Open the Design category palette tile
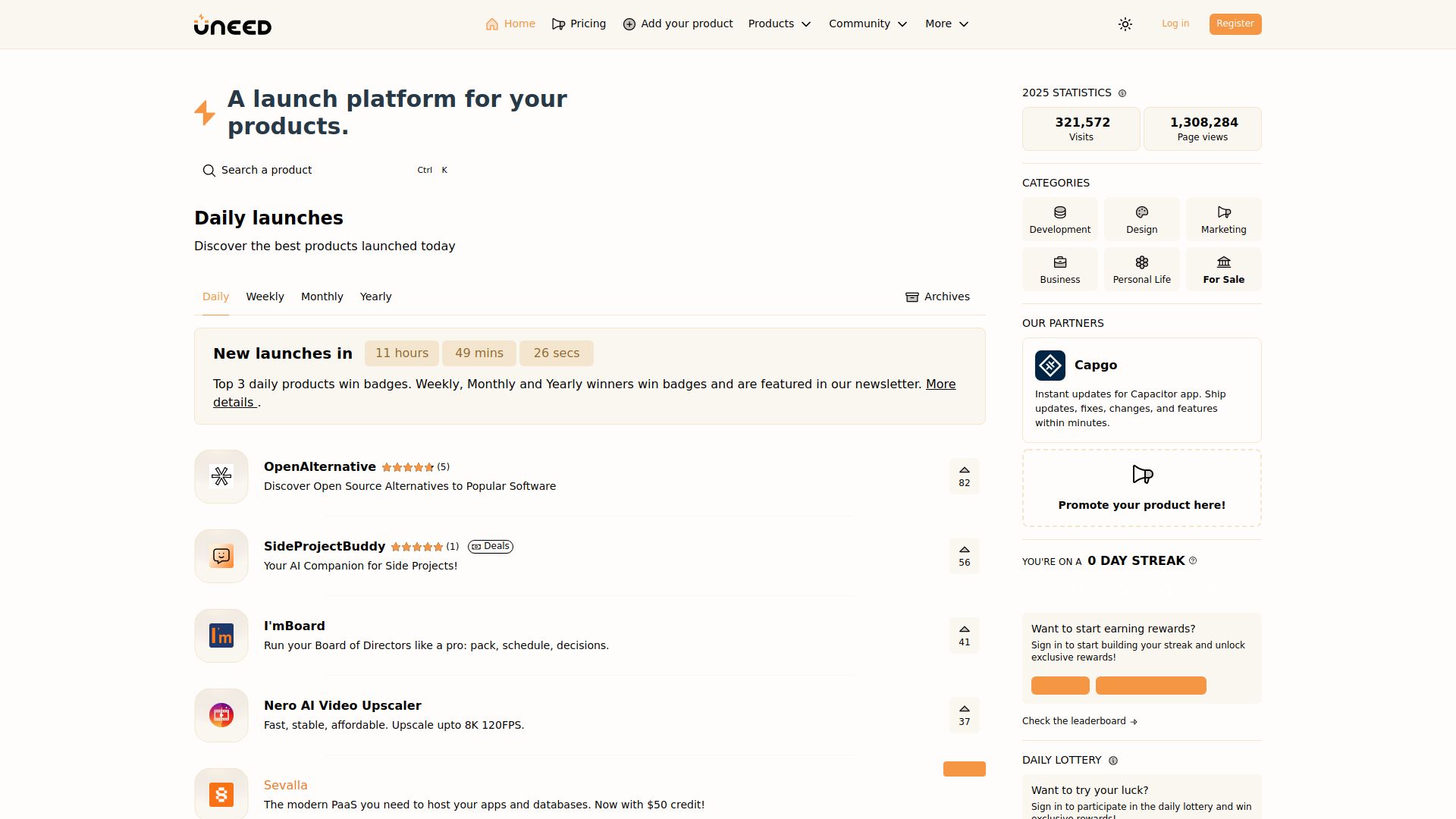1456x819 pixels. [1141, 220]
